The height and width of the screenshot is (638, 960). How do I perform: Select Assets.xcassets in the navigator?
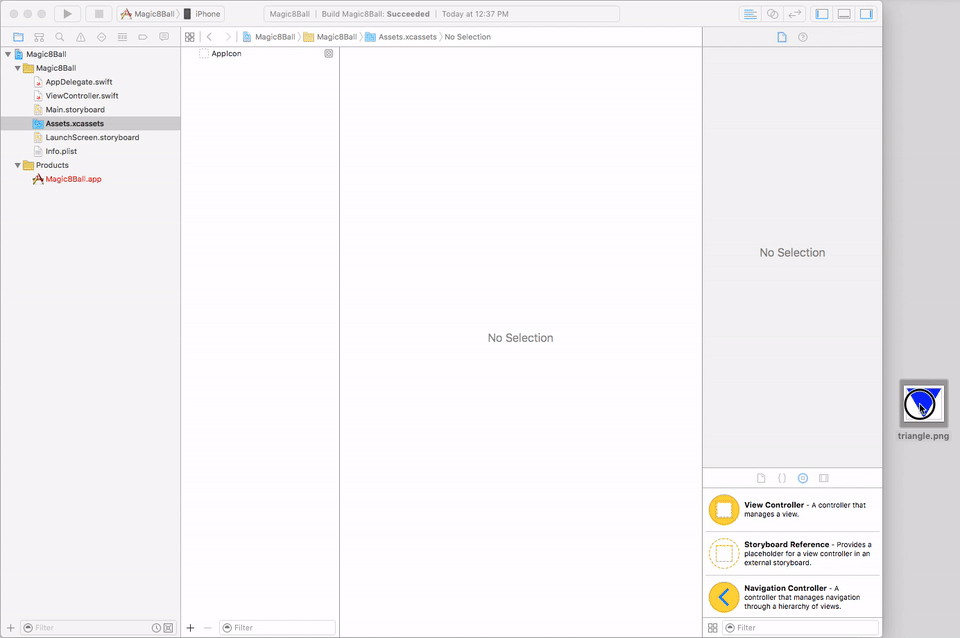[91, 124]
